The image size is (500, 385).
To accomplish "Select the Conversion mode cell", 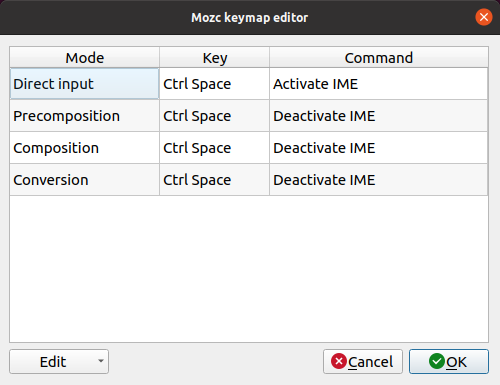I will click(85, 180).
